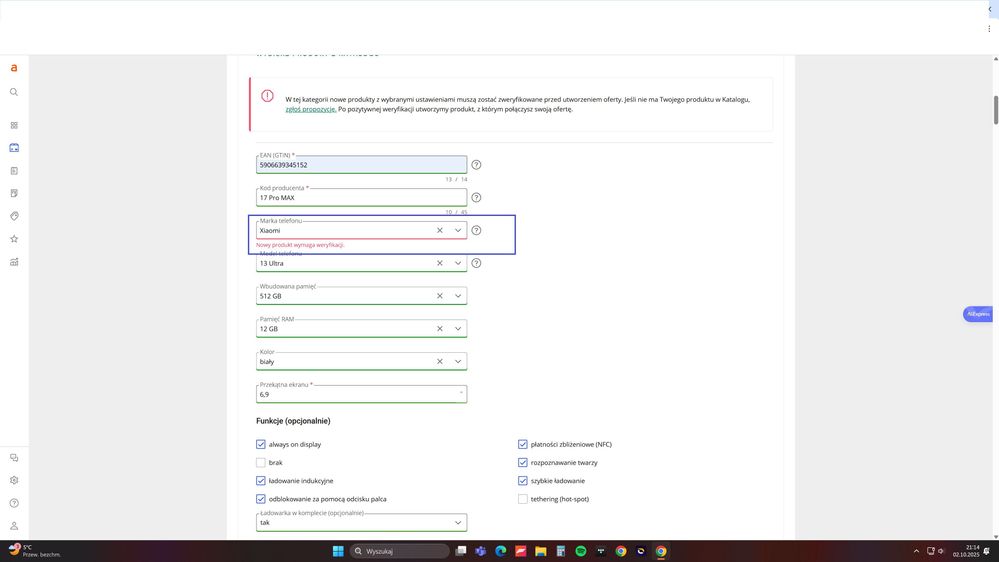
Task: Expand the Kolor dropdown
Action: pyautogui.click(x=458, y=361)
